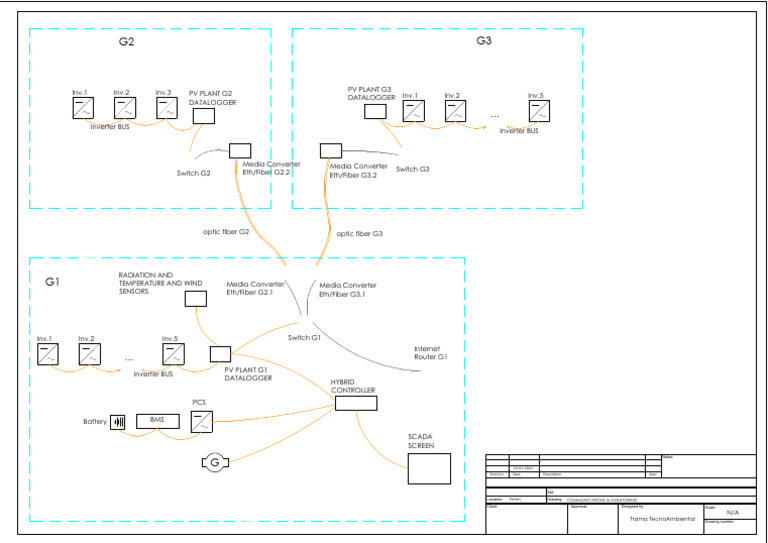Click the 'Inv.3' label in G2

point(164,93)
